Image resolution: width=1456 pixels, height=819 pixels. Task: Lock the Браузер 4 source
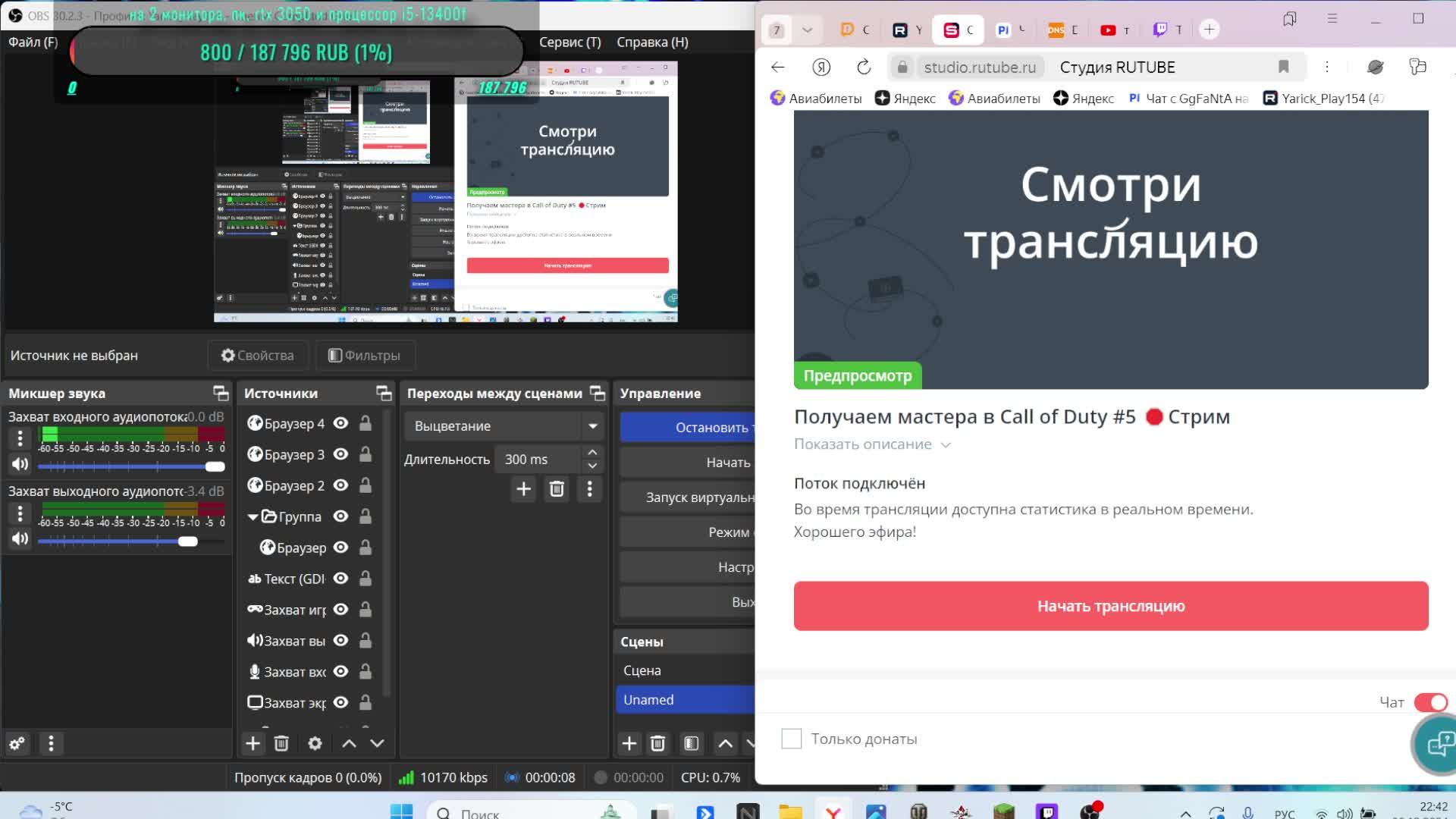(x=365, y=423)
